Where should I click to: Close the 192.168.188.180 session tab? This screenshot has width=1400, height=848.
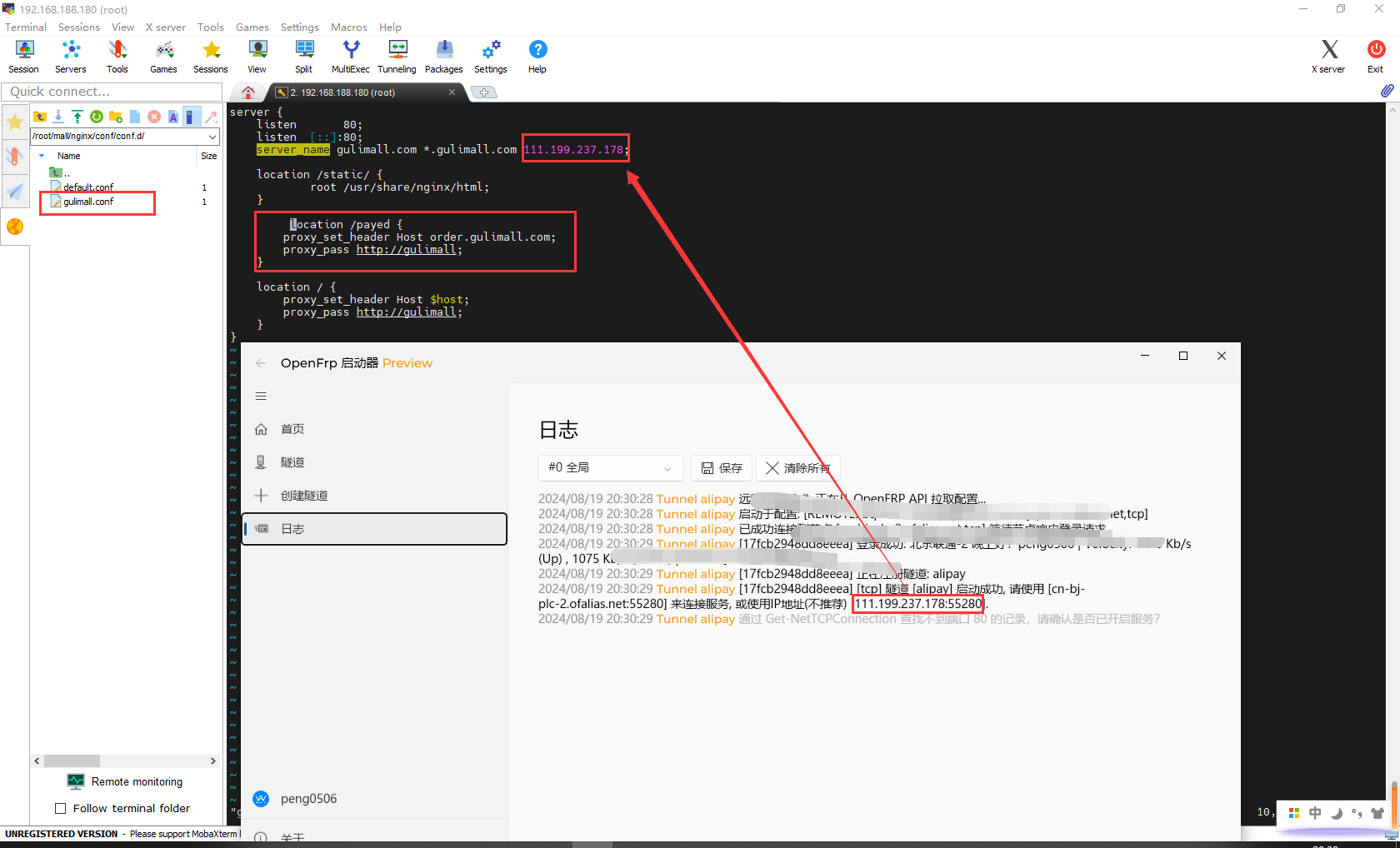click(452, 92)
